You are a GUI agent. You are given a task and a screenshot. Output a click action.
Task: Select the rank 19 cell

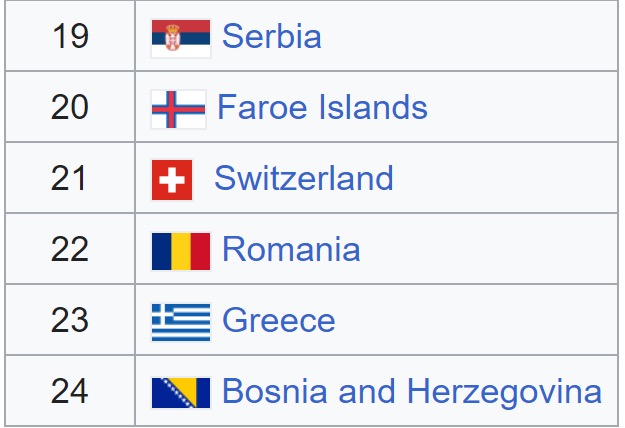pyautogui.click(x=70, y=36)
